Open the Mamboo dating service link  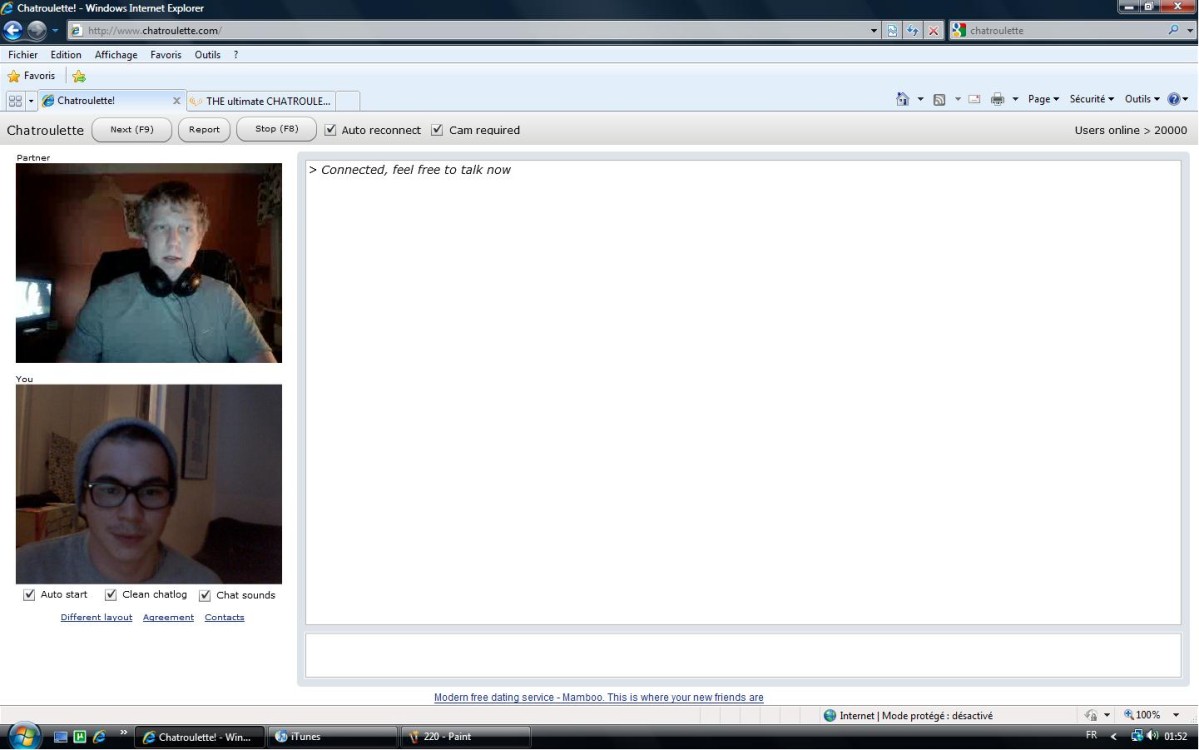pos(599,697)
